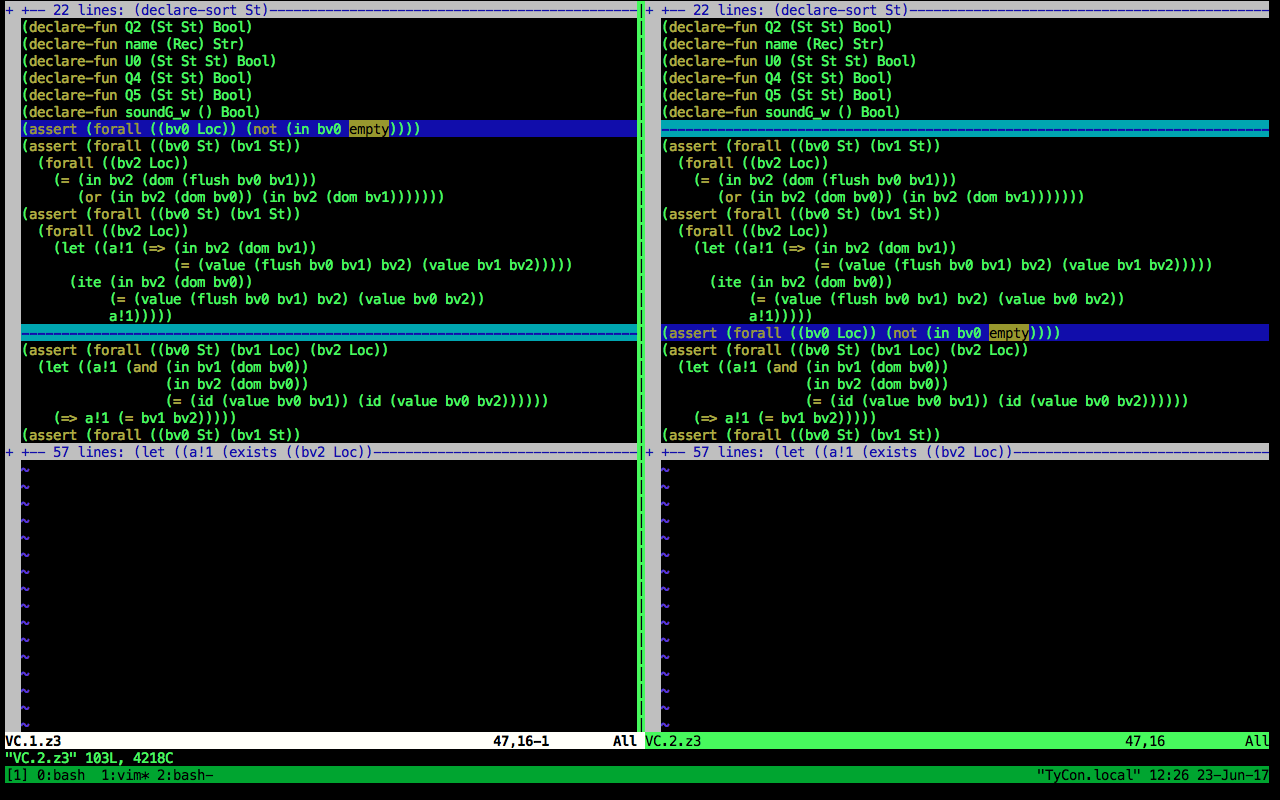Viewport: 1280px width, 800px height.
Task: Click highlighted word empty in VC.2.z3 pane
Action: coord(1009,333)
